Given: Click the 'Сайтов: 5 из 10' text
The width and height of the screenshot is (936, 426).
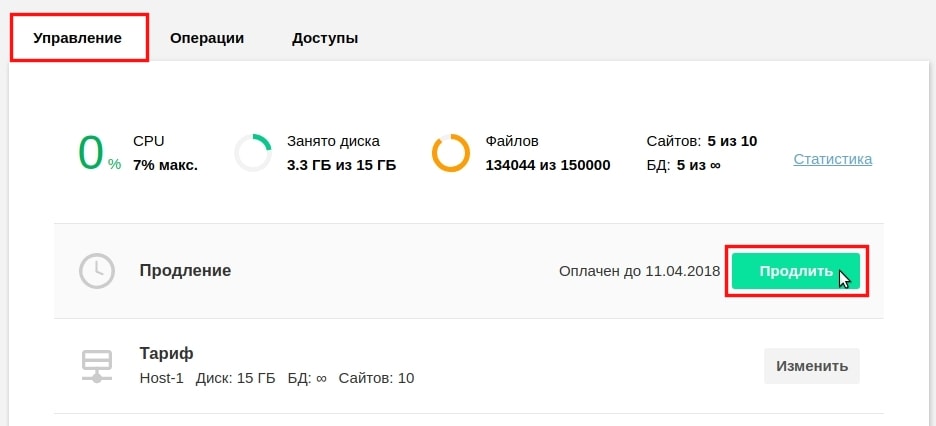Looking at the screenshot, I should point(702,141).
